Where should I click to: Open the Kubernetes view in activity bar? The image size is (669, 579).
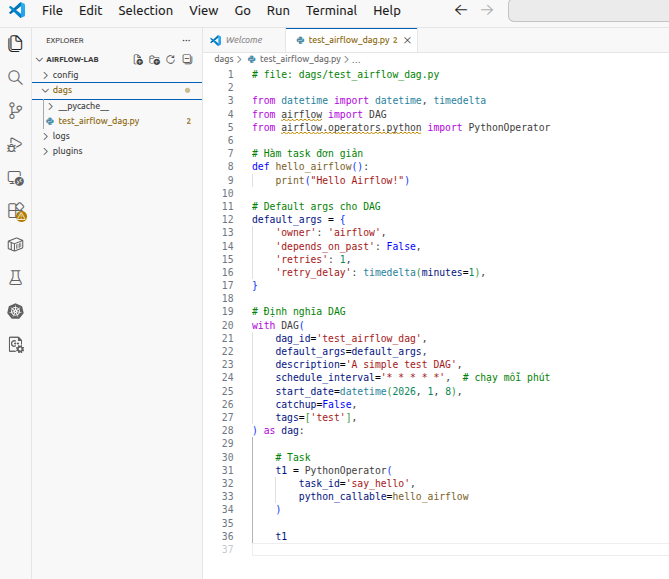15,311
